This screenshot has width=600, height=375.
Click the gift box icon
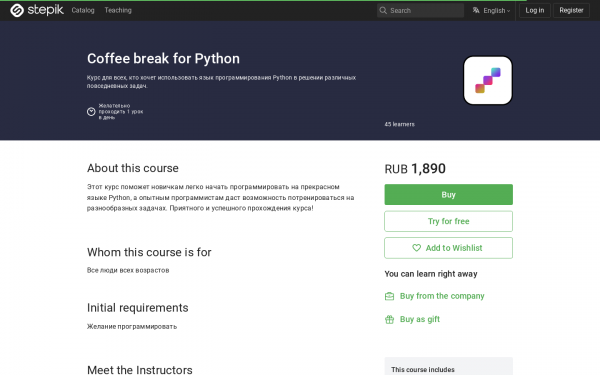pos(390,319)
